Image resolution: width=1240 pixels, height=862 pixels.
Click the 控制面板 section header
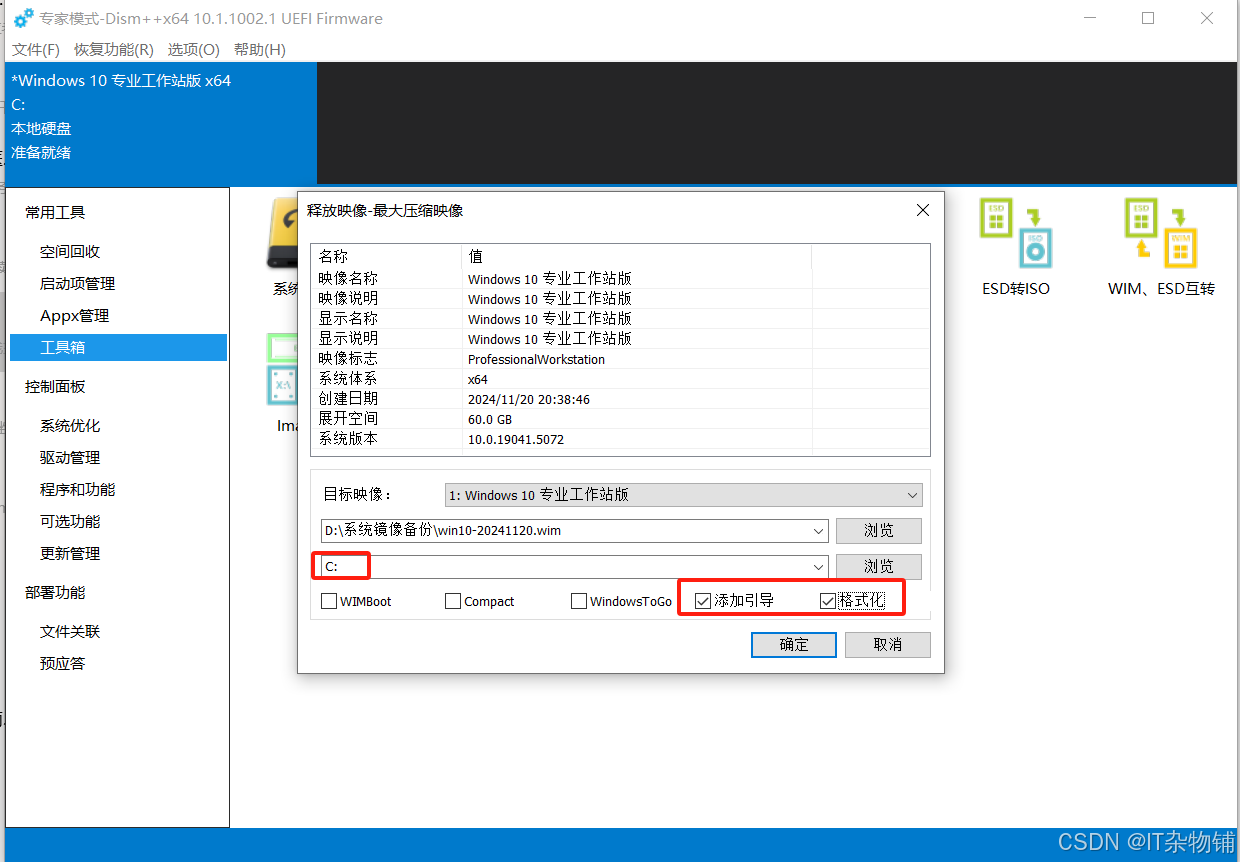coord(55,387)
